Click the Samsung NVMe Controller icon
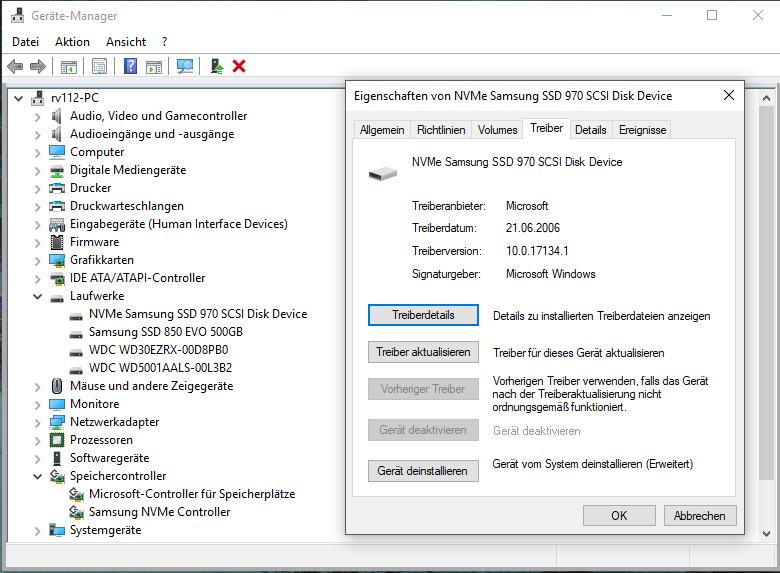The height and width of the screenshot is (573, 780). [76, 512]
